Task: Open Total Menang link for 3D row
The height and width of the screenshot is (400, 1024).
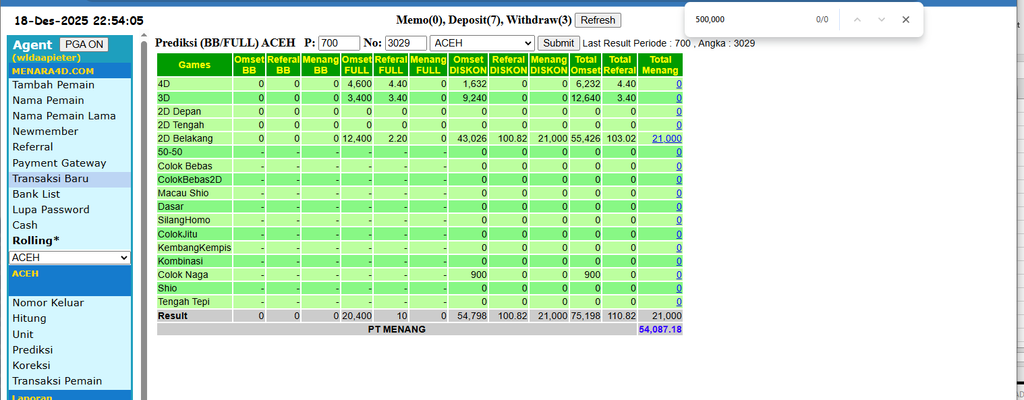Action: pyautogui.click(x=679, y=97)
